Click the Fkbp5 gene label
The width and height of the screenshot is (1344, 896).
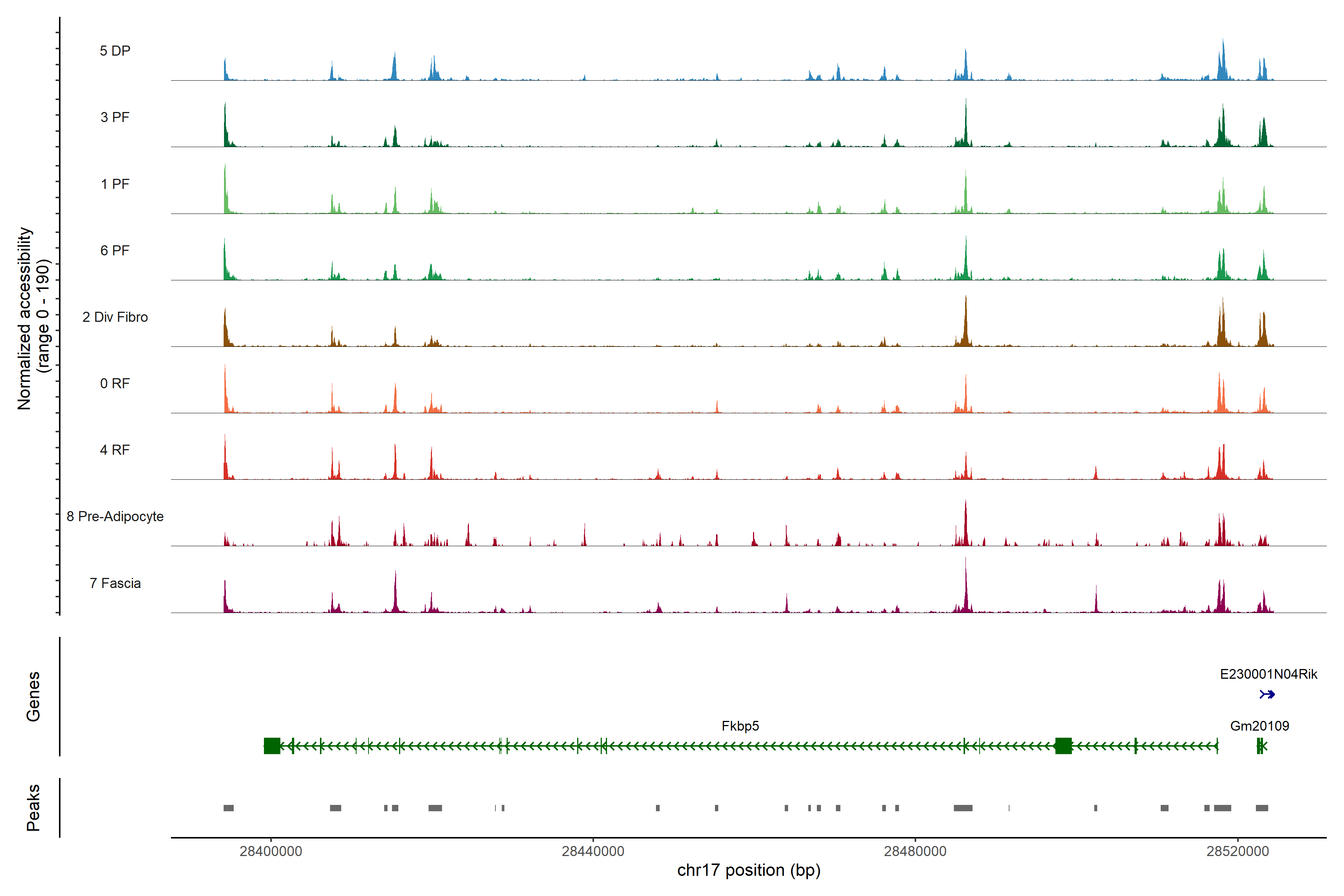740,726
